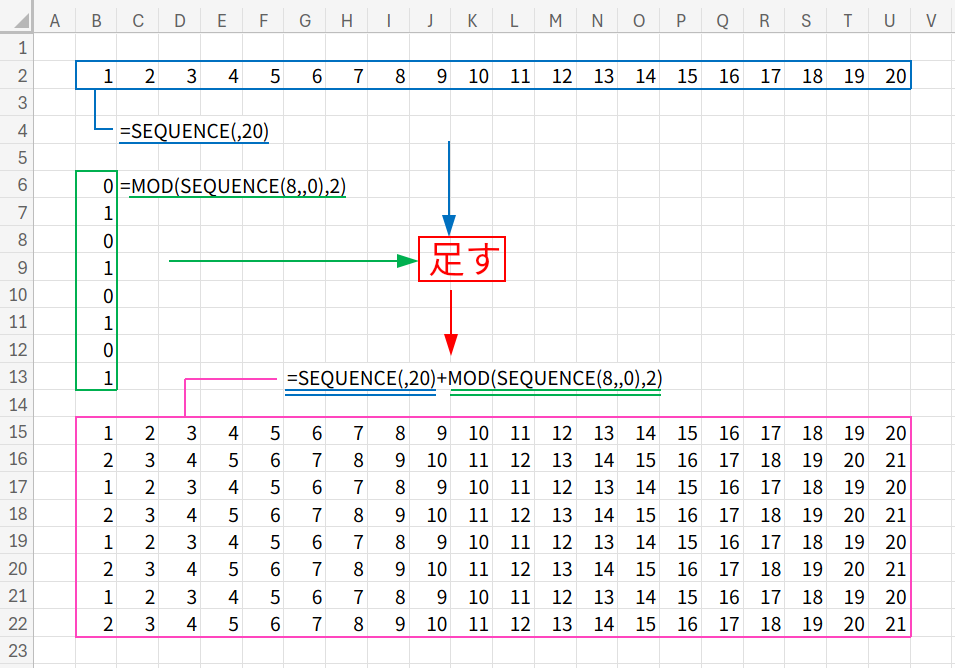Viewport: 955px width, 668px height.
Task: Select cell B2 containing value 1
Action: [96, 76]
